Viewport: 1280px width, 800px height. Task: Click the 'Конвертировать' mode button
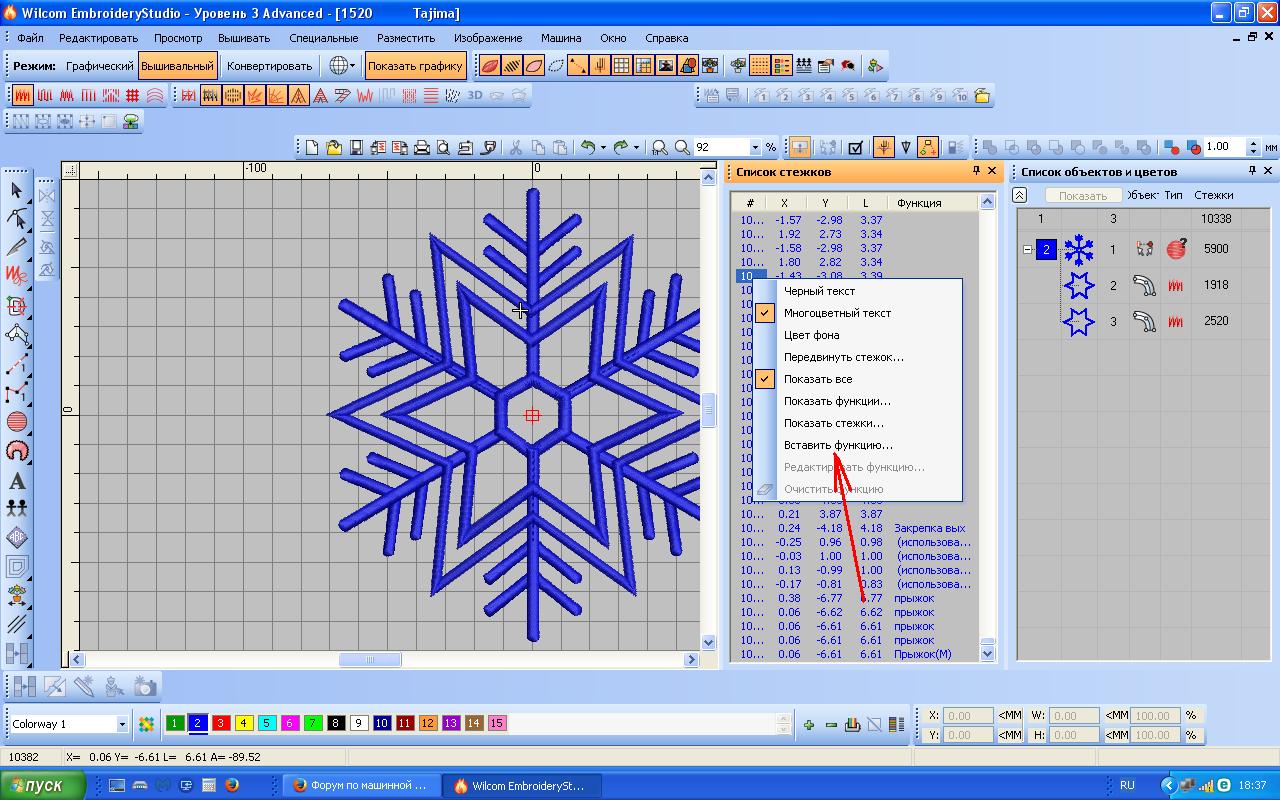pyautogui.click(x=269, y=66)
